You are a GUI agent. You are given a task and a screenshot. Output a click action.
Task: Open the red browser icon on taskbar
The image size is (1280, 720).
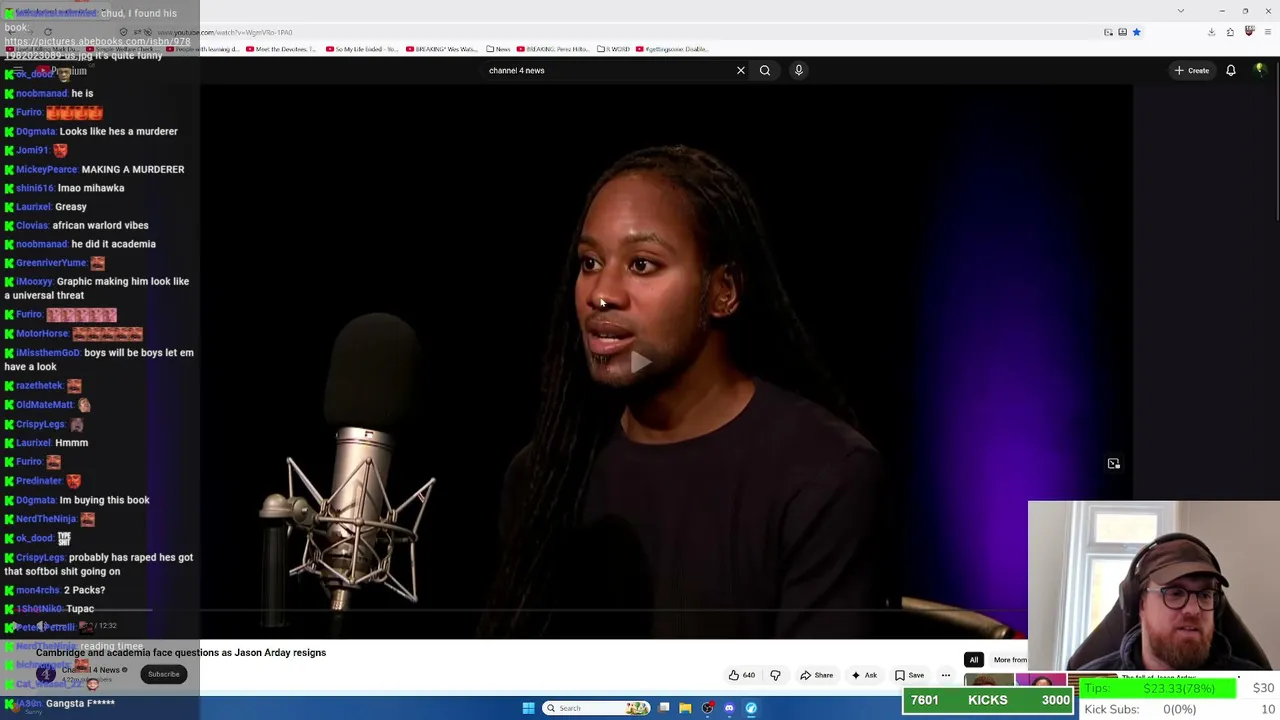tap(707, 708)
